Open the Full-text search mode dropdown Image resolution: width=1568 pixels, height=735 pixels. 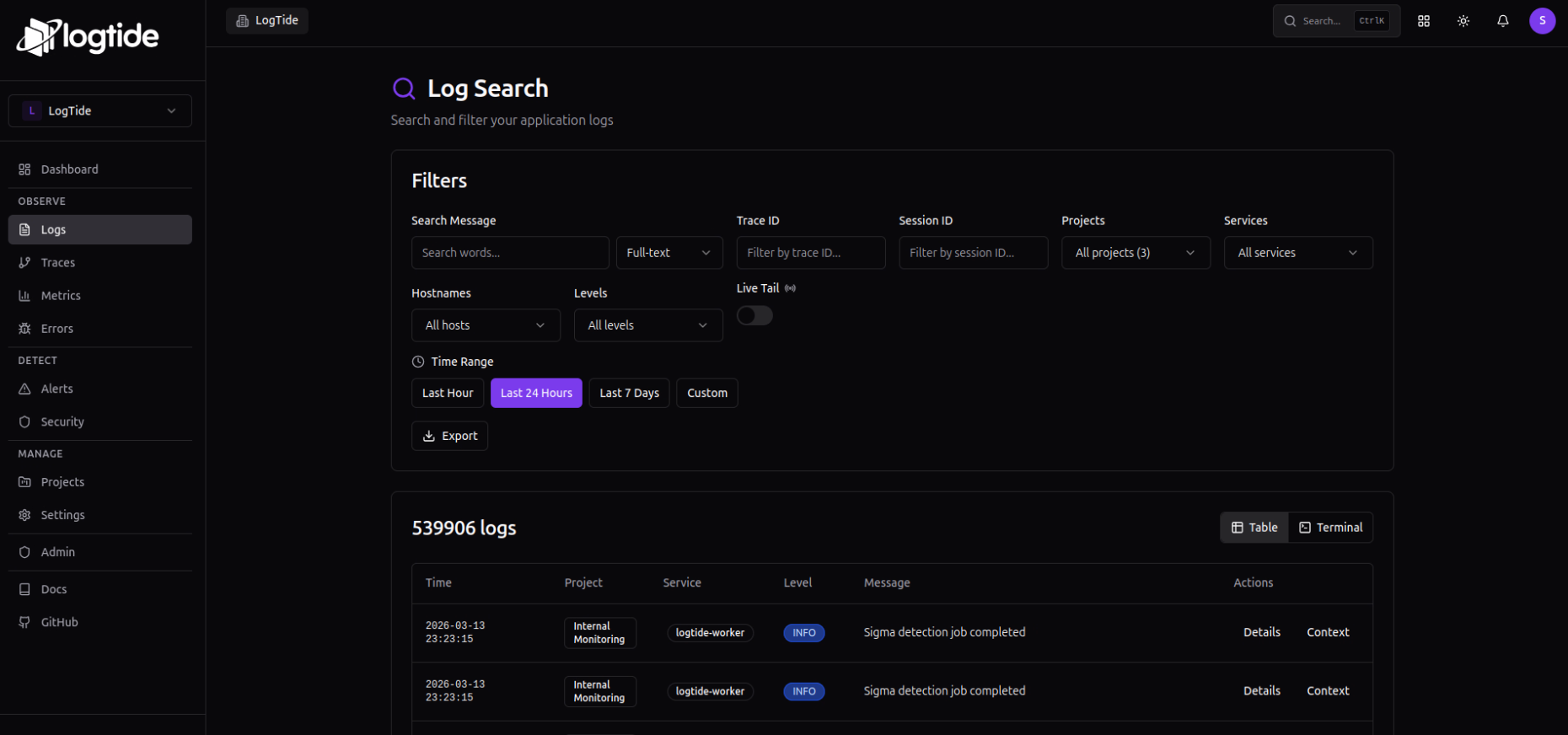pos(669,253)
